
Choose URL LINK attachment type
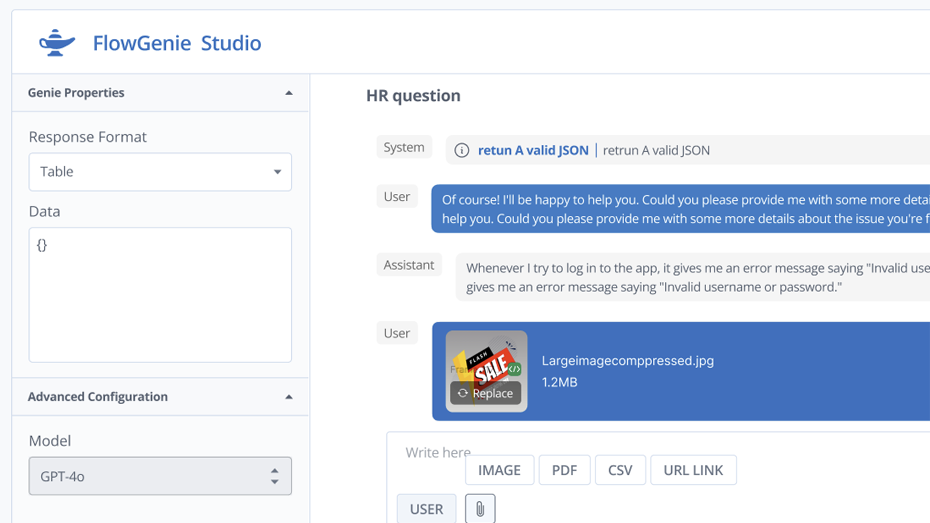click(x=693, y=470)
